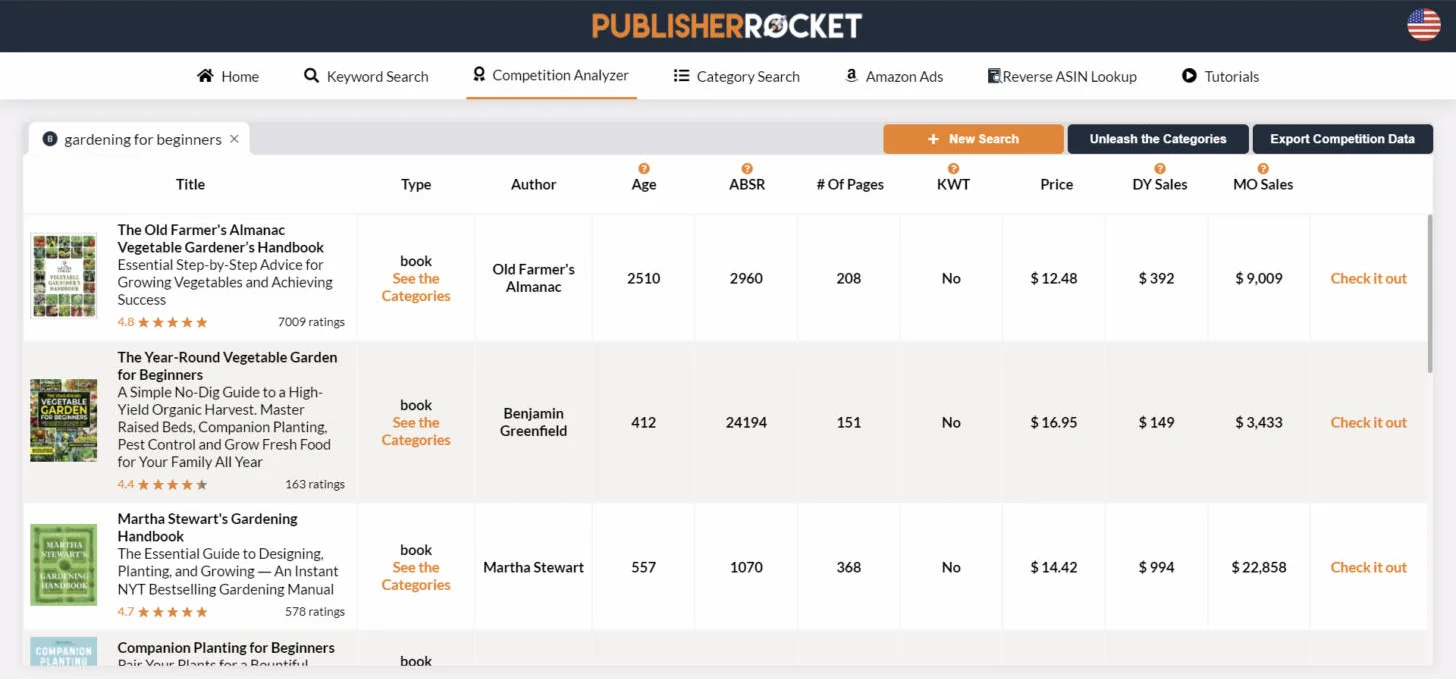The width and height of the screenshot is (1456, 679).
Task: Click the title 'Companion Planting for Beginners'
Action: tap(226, 647)
